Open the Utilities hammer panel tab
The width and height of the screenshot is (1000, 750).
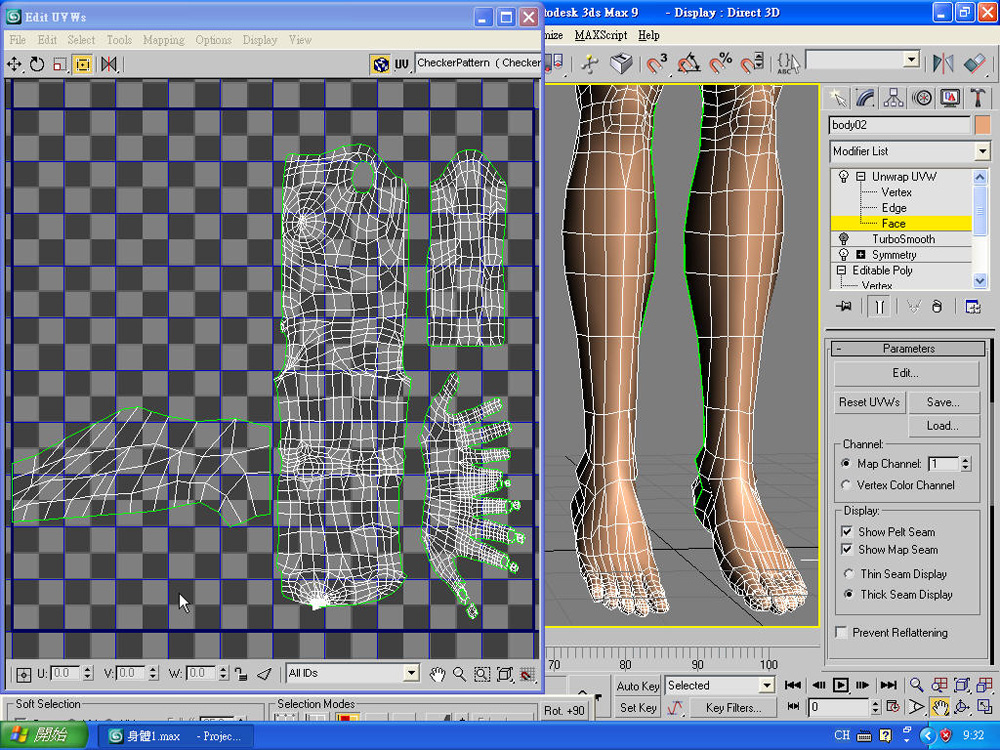977,98
